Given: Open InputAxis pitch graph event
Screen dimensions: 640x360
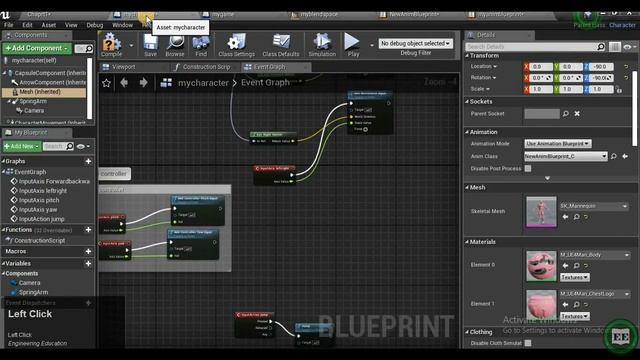Looking at the screenshot, I should (x=39, y=200).
